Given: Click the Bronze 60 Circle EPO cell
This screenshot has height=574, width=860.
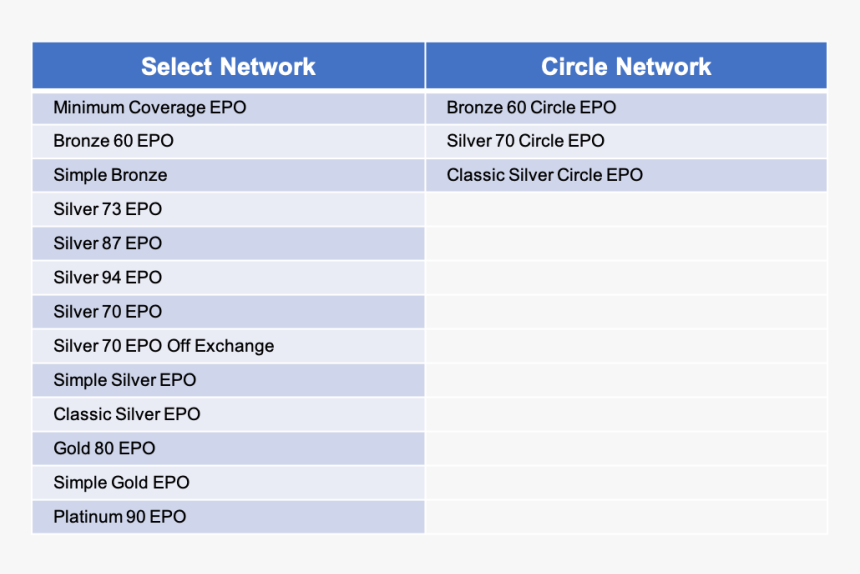Looking at the screenshot, I should [x=626, y=108].
